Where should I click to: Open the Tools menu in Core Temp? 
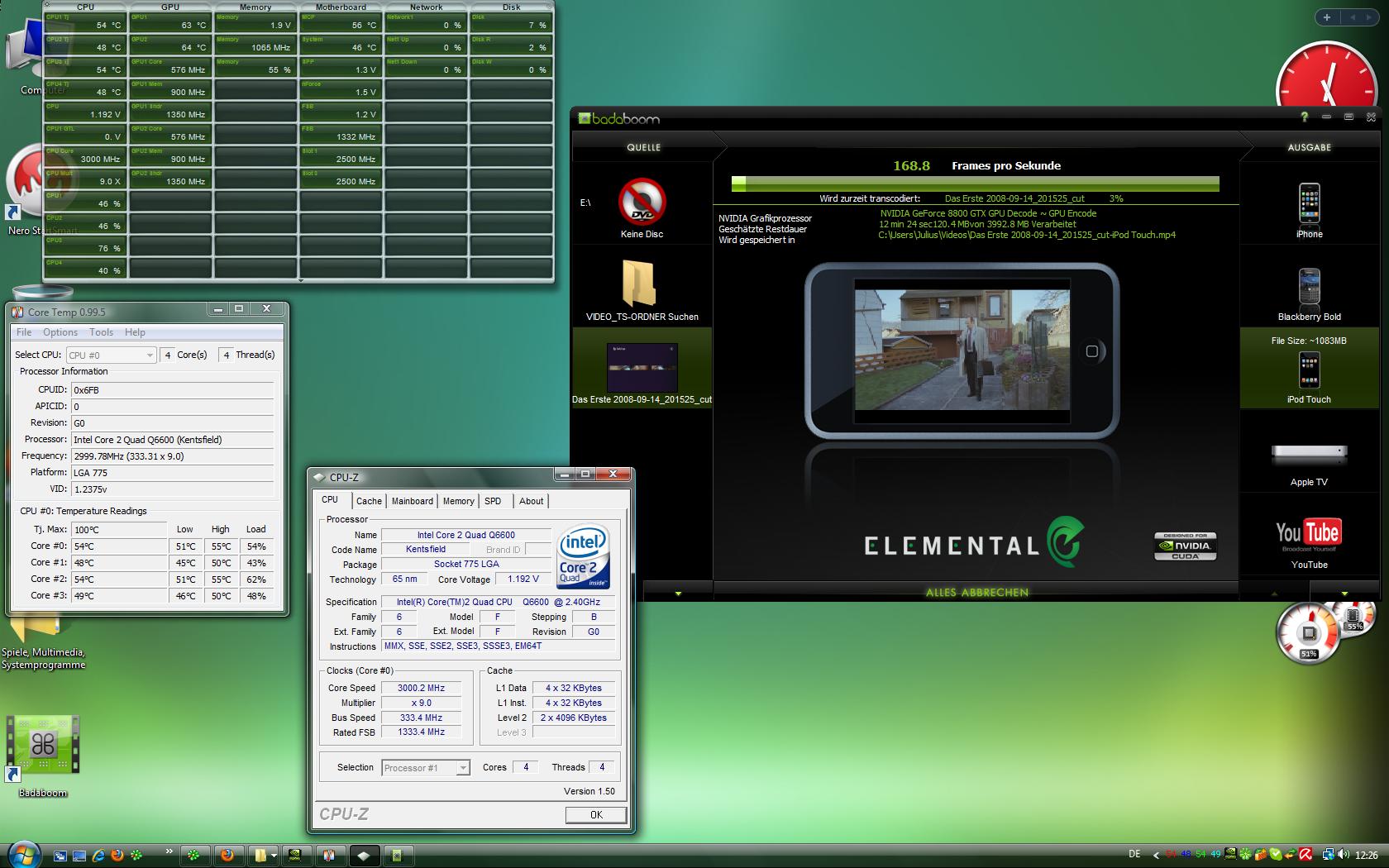click(101, 332)
